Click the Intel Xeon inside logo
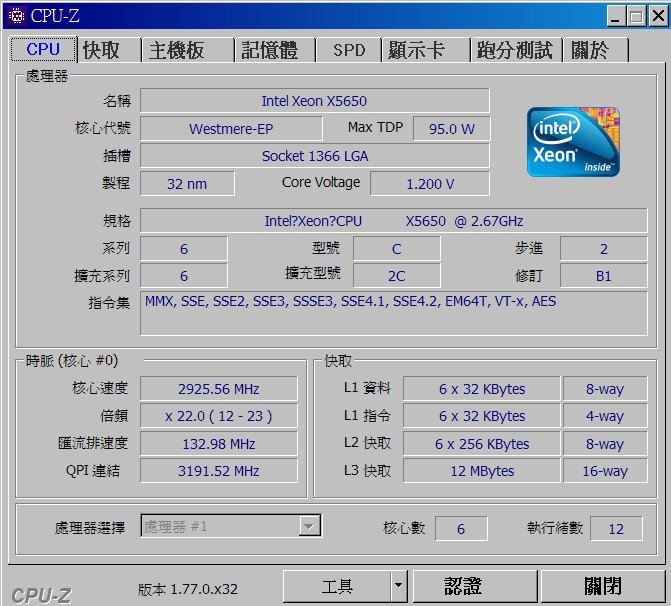 click(x=573, y=142)
